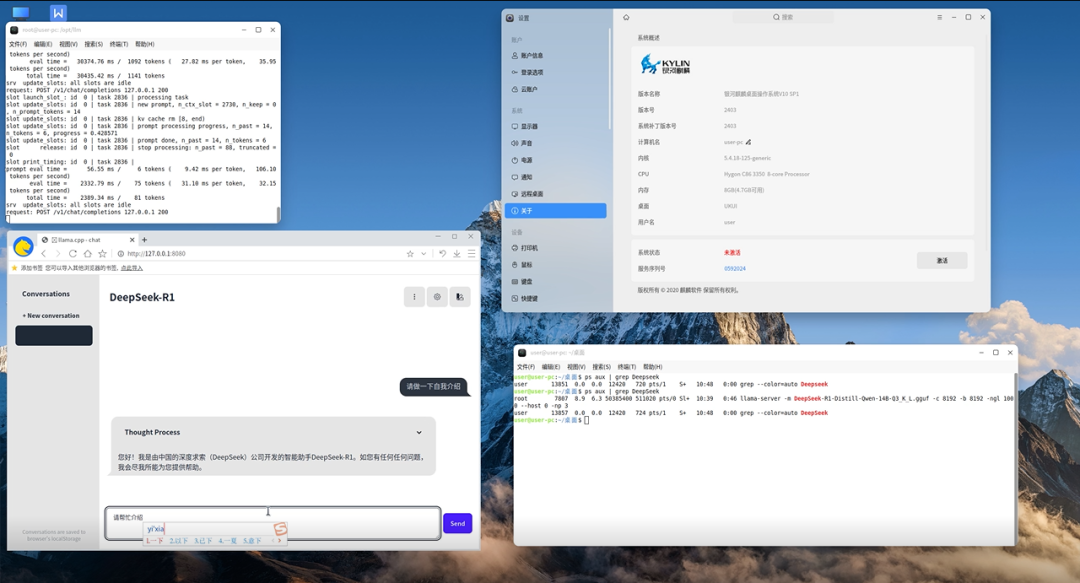Click service serial number 0592024 link
Image resolution: width=1080 pixels, height=583 pixels.
(x=735, y=269)
